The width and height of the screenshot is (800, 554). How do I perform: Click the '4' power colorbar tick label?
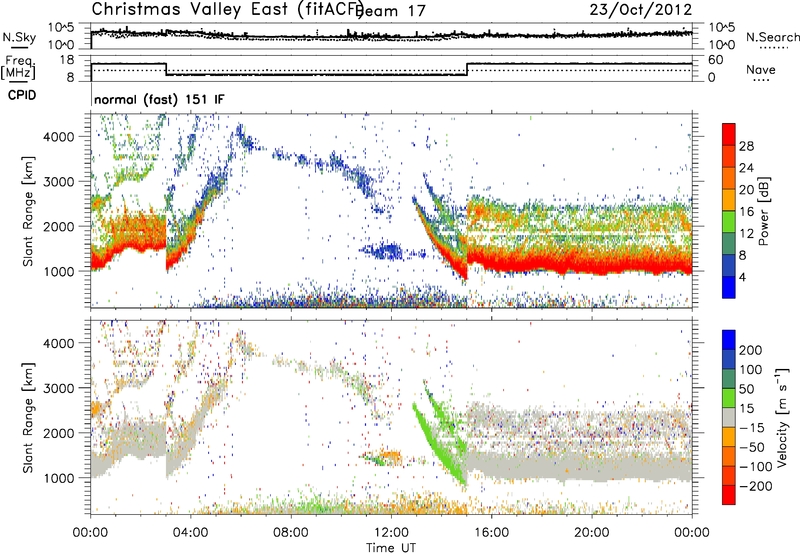(x=742, y=277)
